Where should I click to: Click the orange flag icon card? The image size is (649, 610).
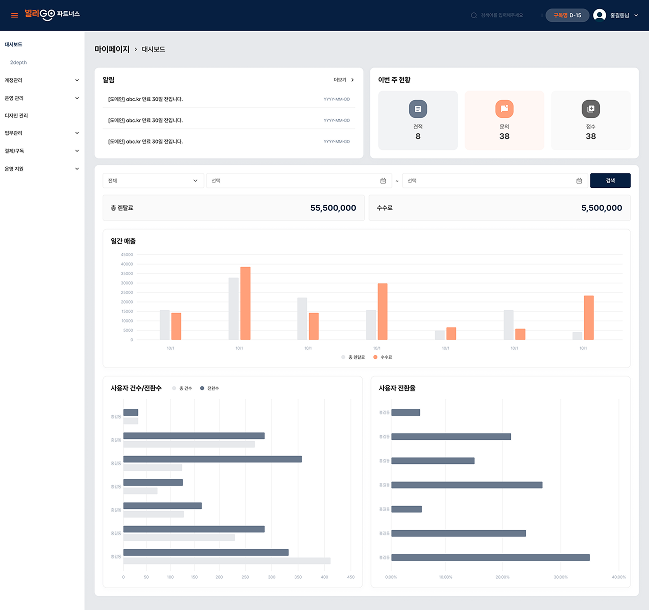(504, 120)
